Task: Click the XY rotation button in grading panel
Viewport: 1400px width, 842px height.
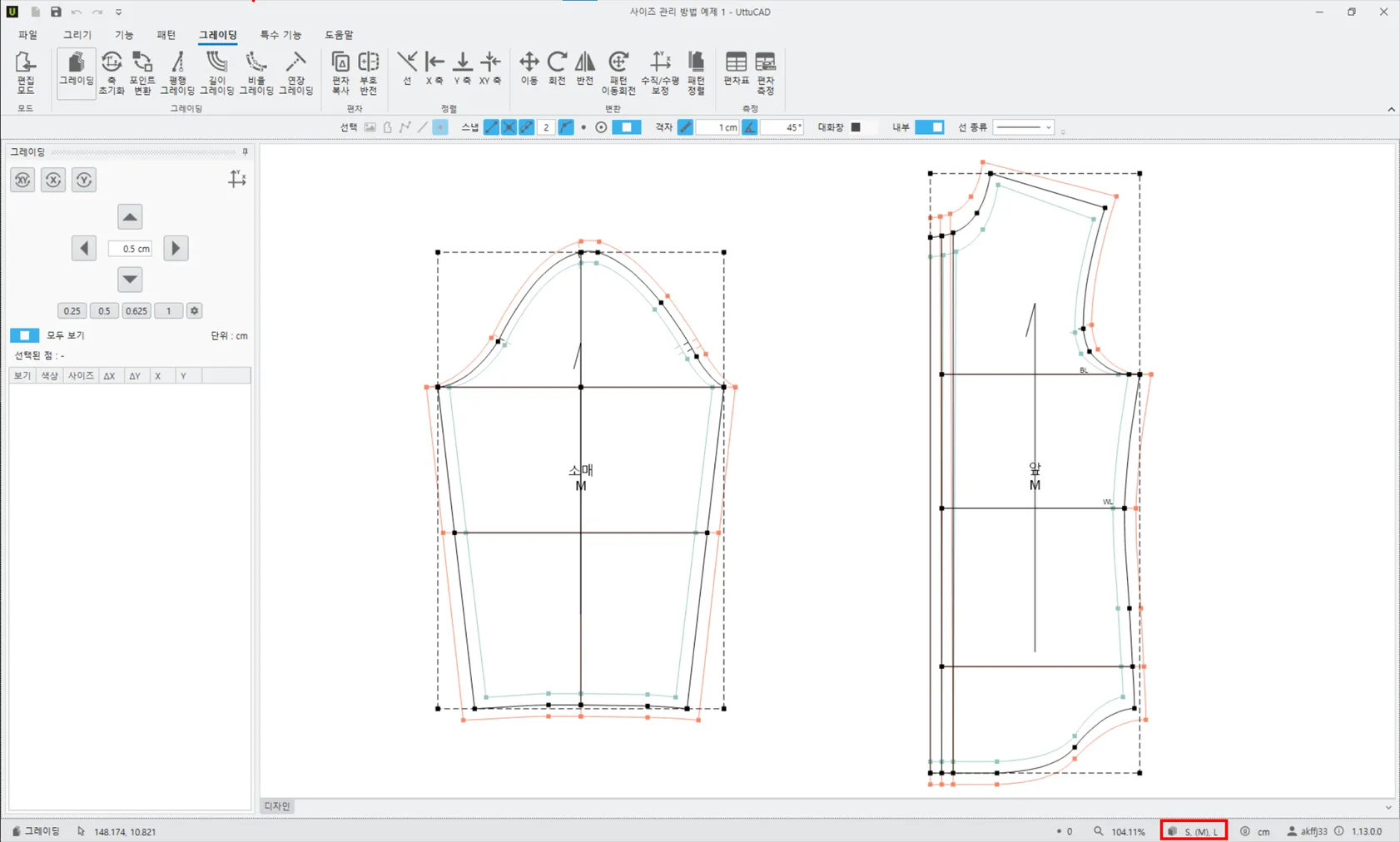Action: click(x=22, y=180)
